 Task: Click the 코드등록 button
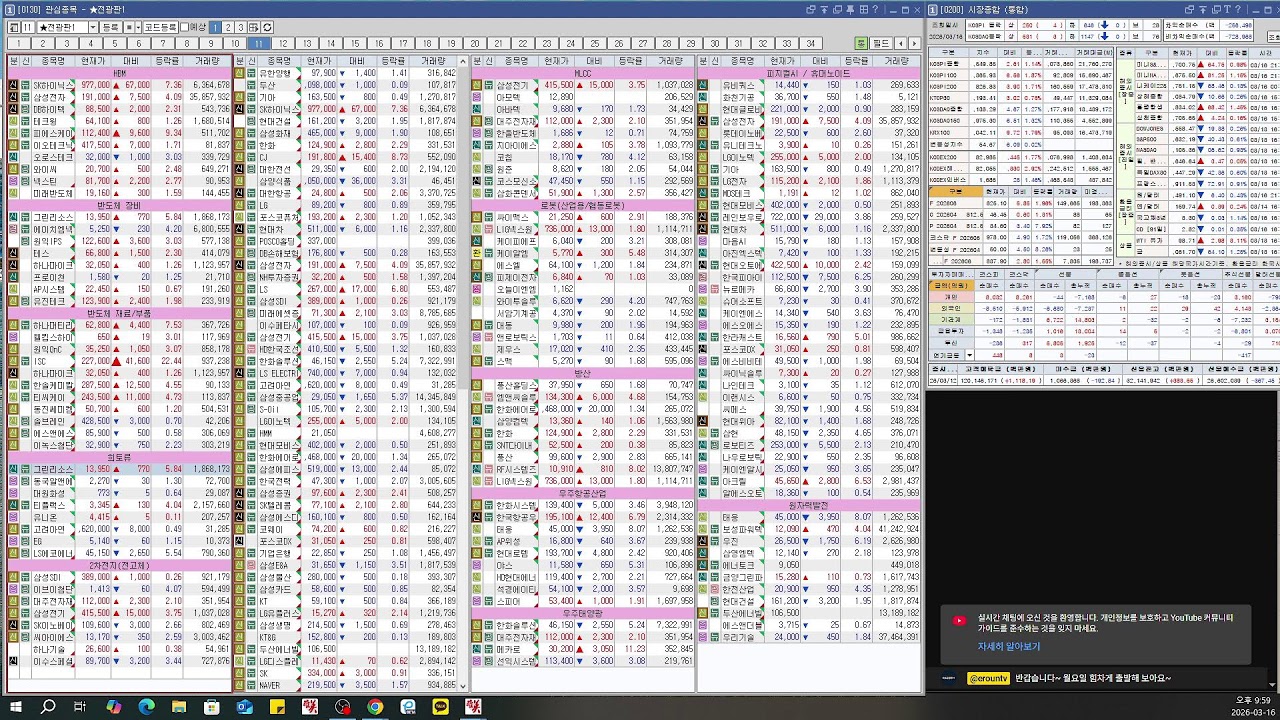coord(160,27)
